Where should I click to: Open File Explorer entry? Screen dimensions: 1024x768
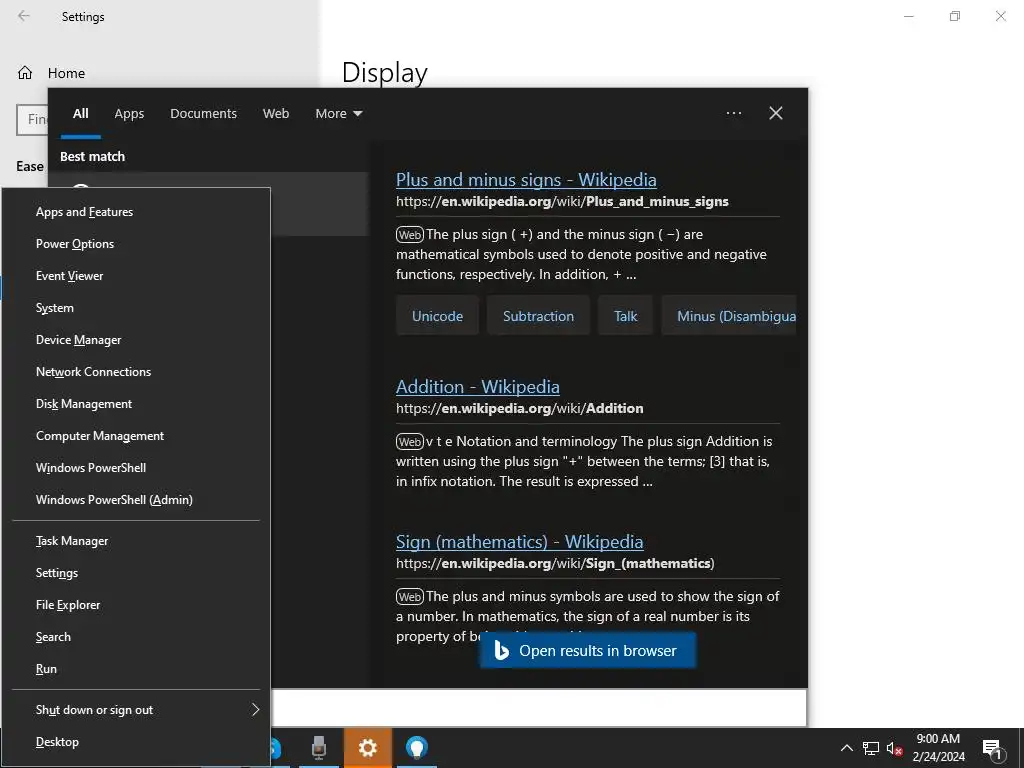point(136,605)
